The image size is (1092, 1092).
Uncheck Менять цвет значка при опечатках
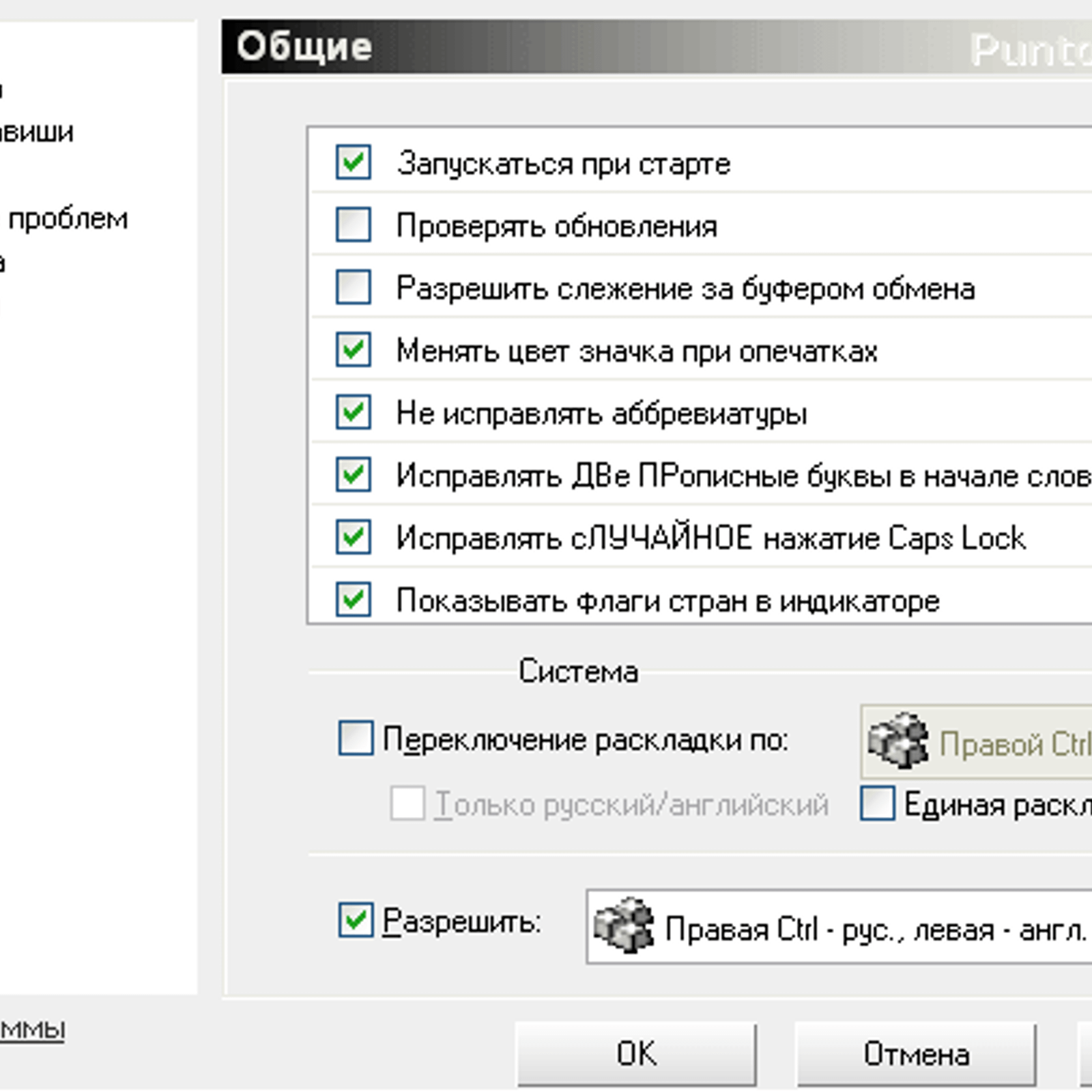coord(354,349)
